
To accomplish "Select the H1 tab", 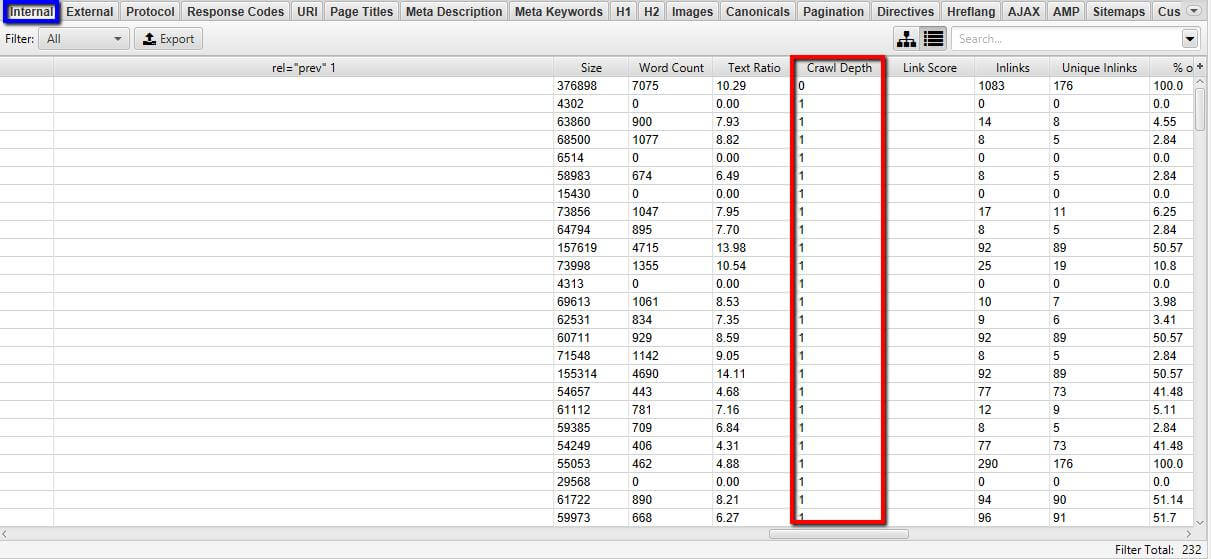I will click(623, 12).
